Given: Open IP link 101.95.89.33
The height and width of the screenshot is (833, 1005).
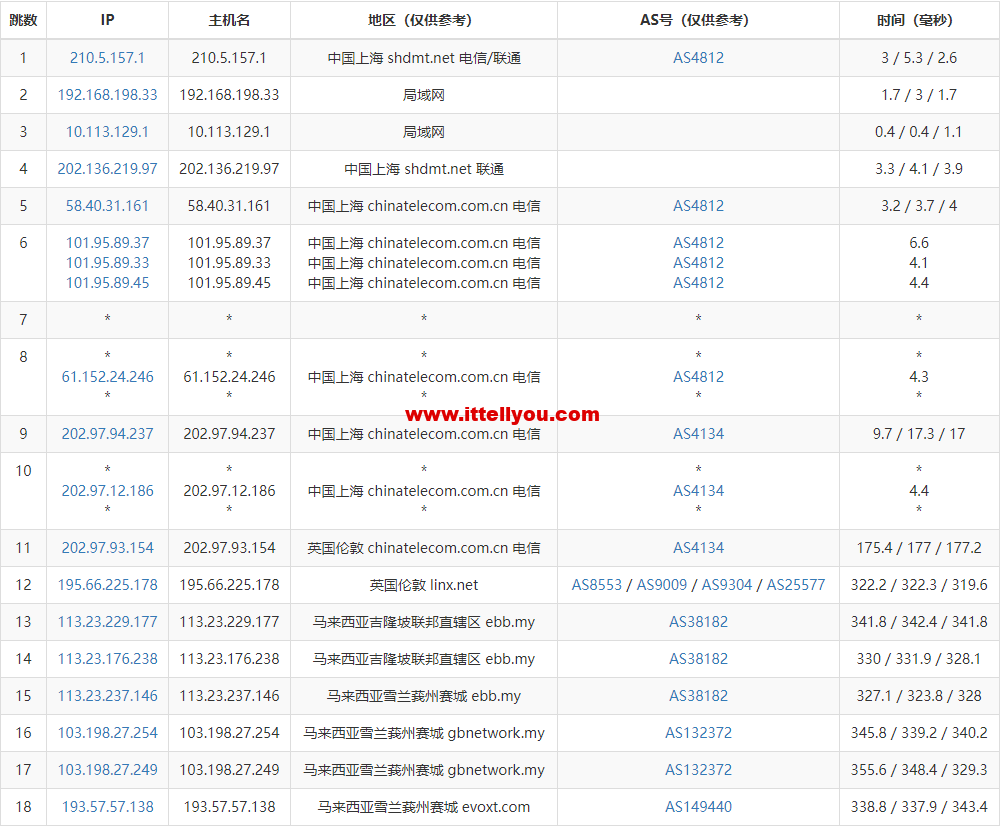Looking at the screenshot, I should (x=107, y=263).
